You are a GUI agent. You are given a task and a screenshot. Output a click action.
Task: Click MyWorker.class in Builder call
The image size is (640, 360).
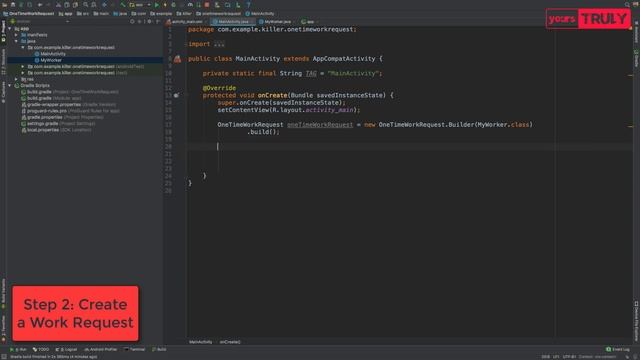click(503, 124)
